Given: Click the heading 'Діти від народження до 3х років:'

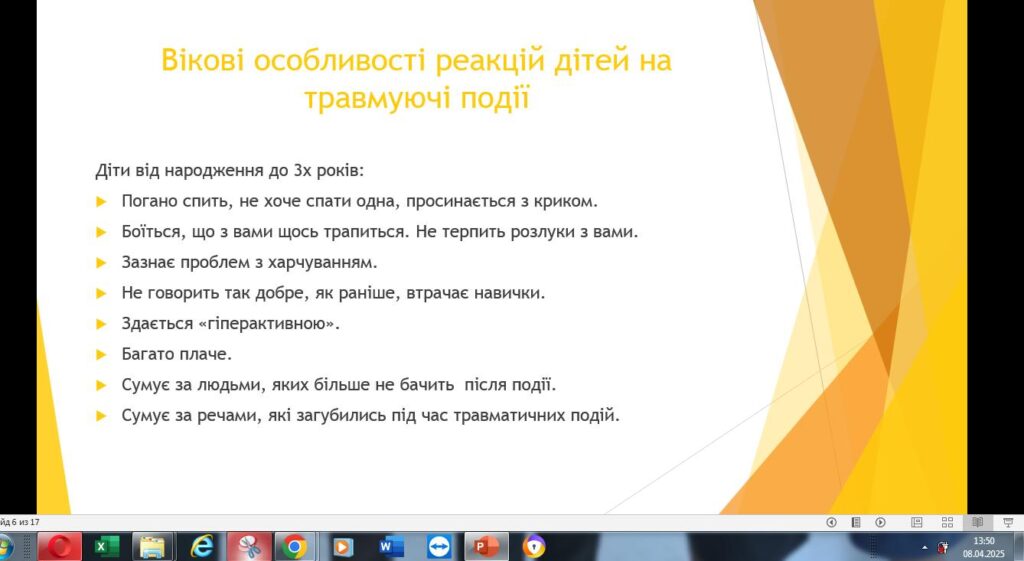Looking at the screenshot, I should pyautogui.click(x=229, y=170).
